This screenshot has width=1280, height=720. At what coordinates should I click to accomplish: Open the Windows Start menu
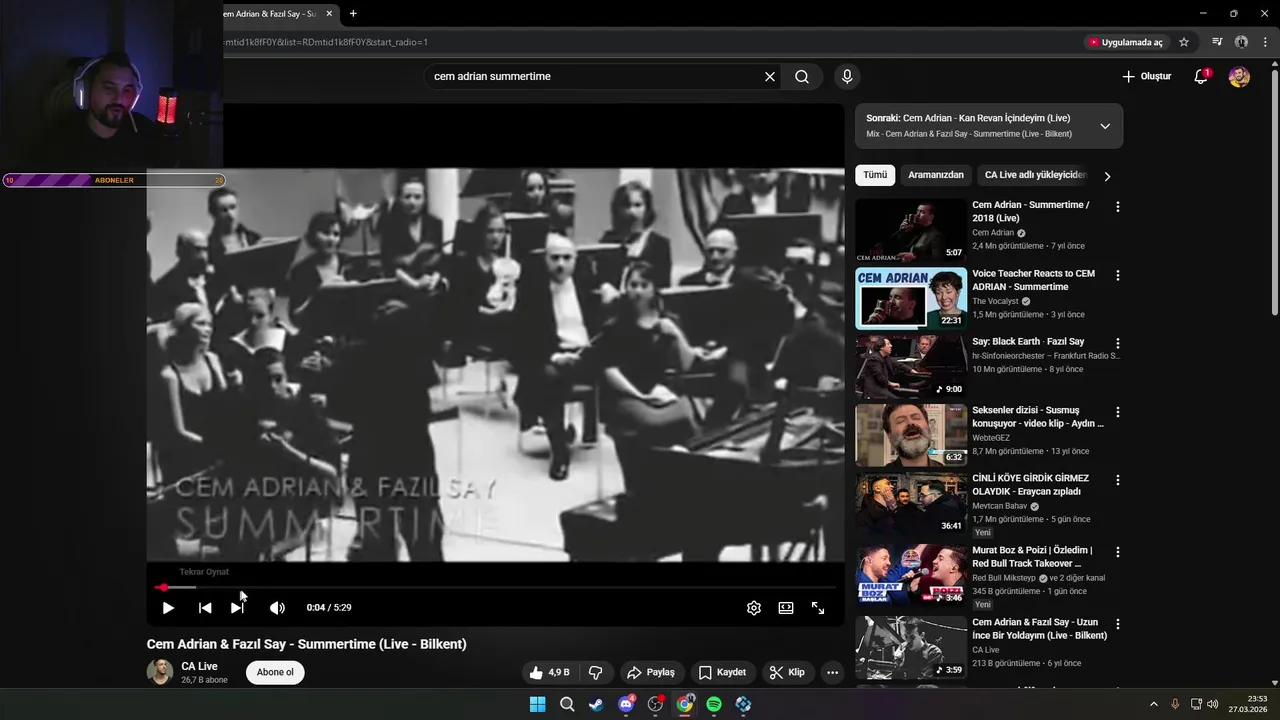pos(538,704)
